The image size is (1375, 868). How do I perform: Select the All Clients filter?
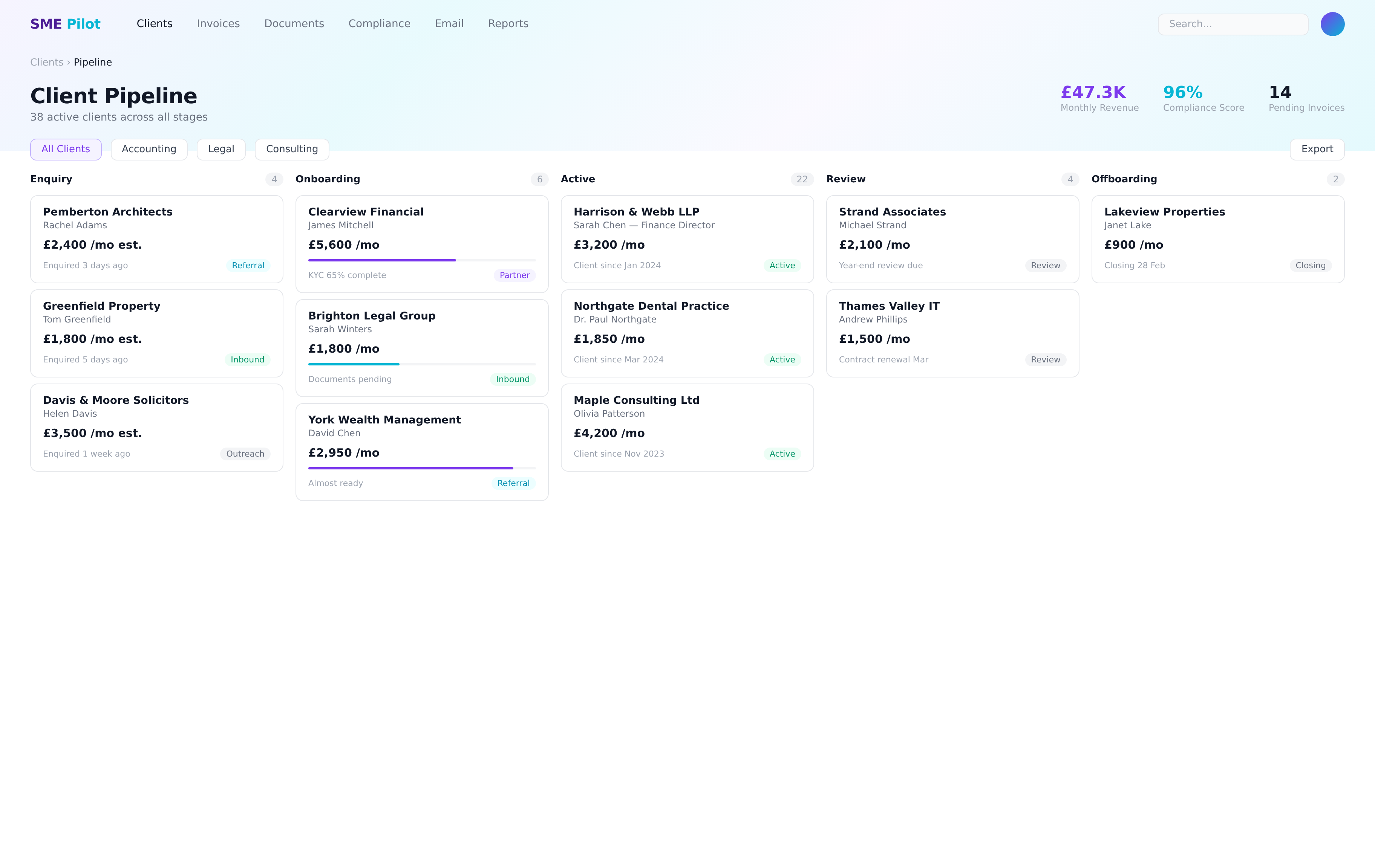point(66,149)
